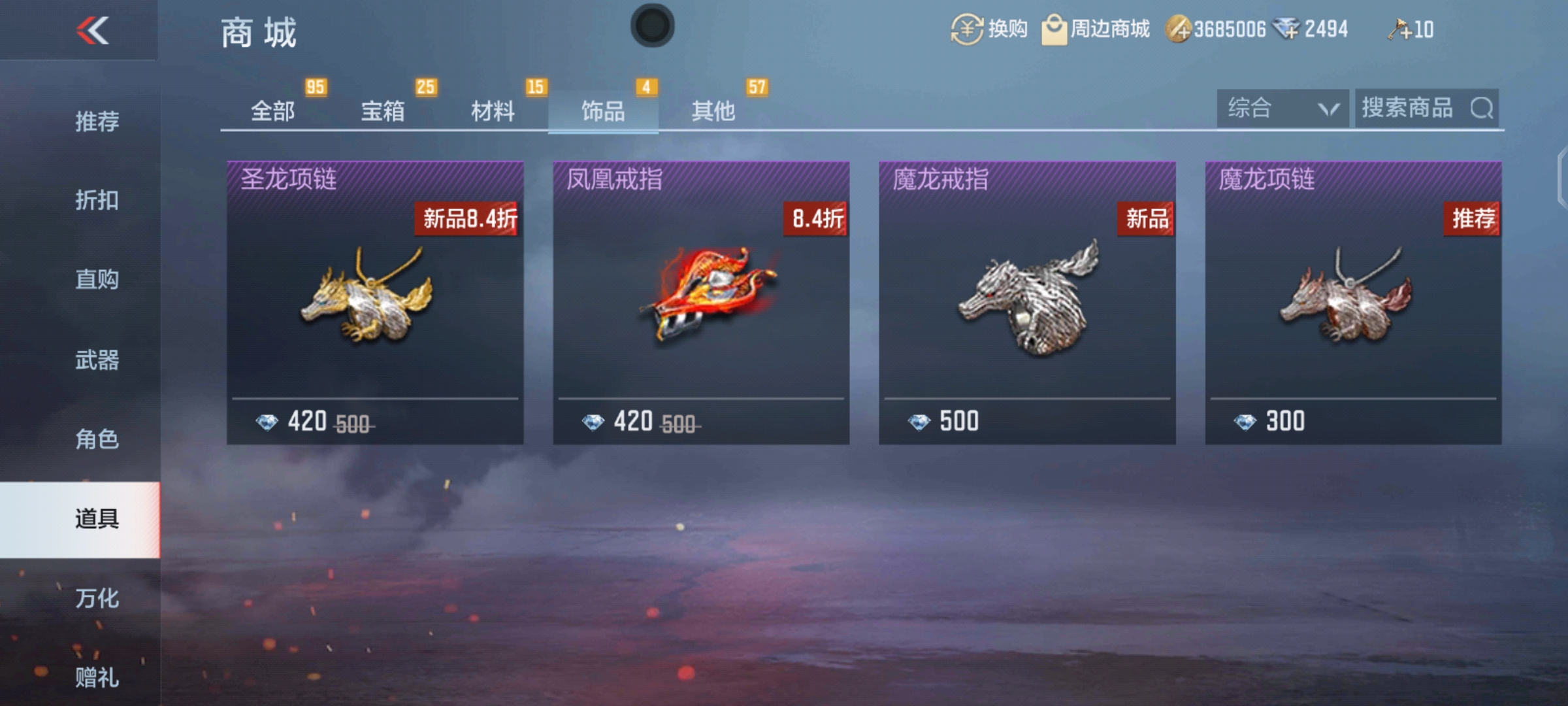Switch to the 宝箱 tab
This screenshot has width=1568, height=706.
tap(383, 110)
